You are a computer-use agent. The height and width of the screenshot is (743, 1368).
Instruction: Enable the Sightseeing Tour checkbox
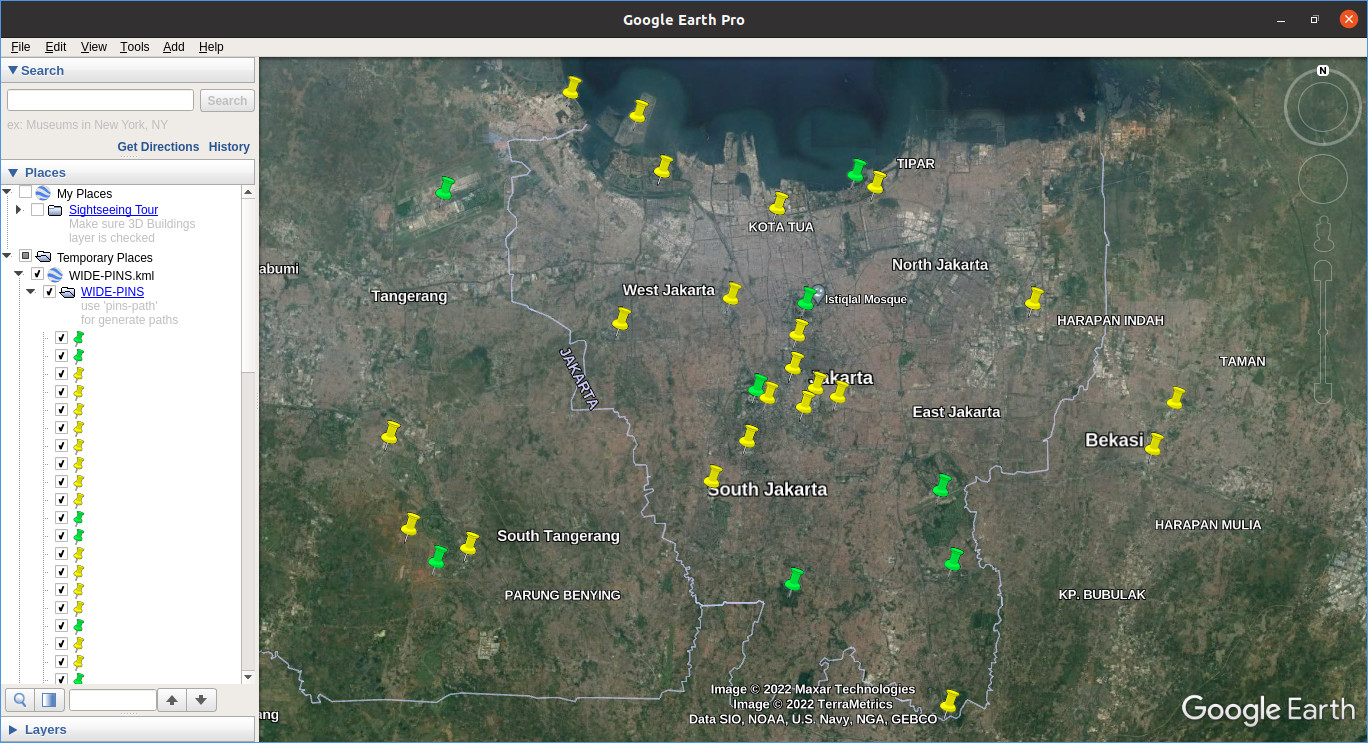tap(38, 210)
